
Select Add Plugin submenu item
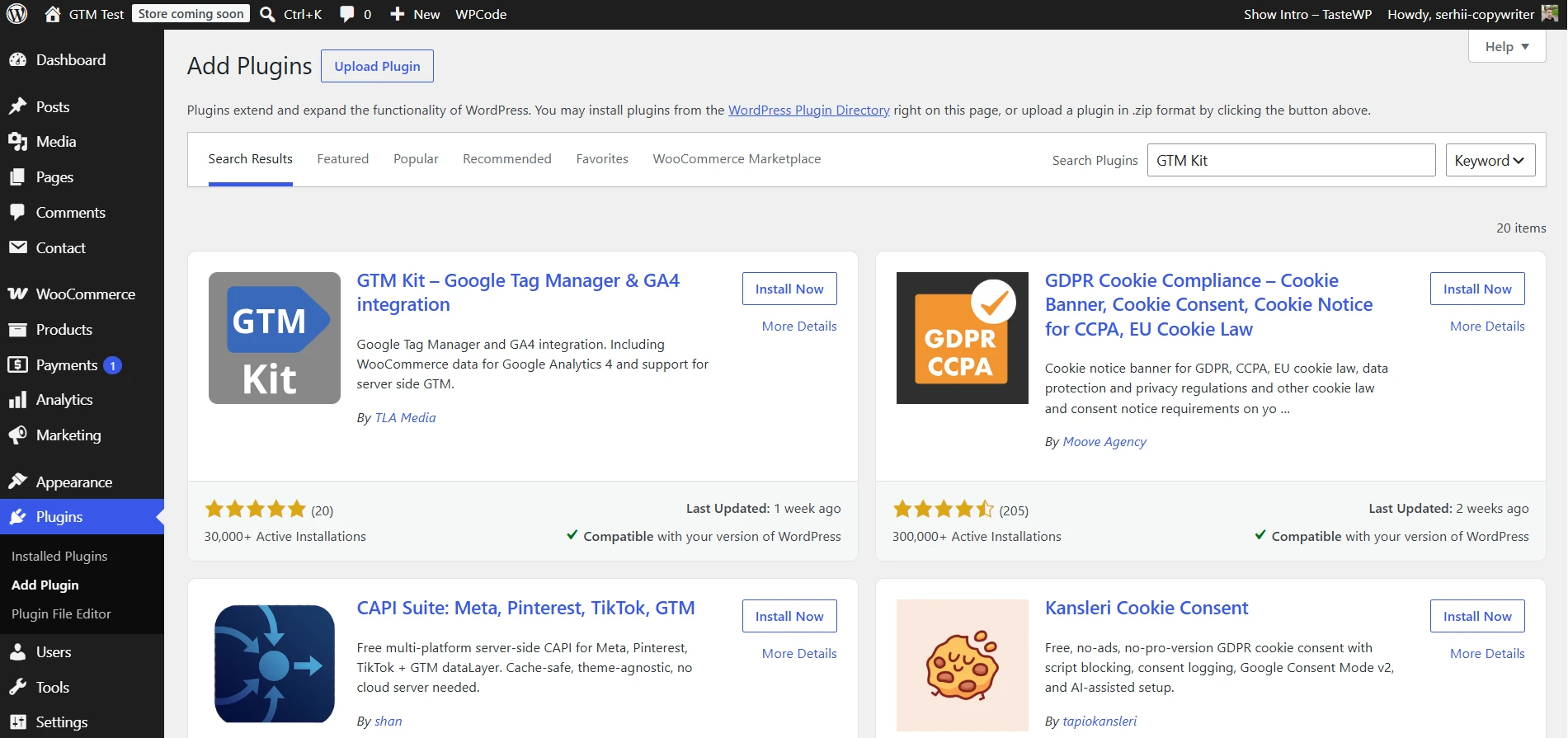coord(45,585)
